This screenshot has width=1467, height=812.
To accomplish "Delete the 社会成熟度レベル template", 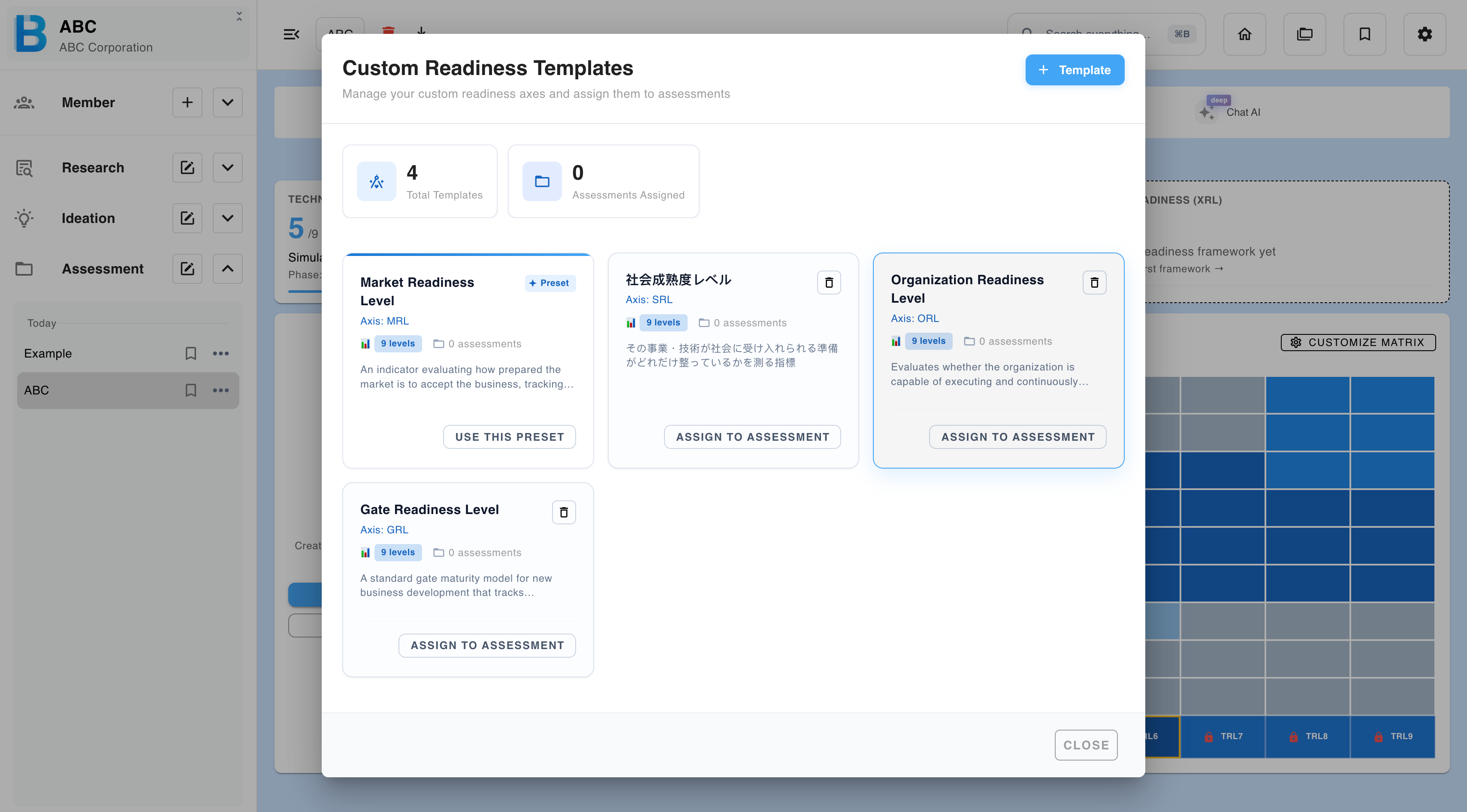I will (829, 283).
